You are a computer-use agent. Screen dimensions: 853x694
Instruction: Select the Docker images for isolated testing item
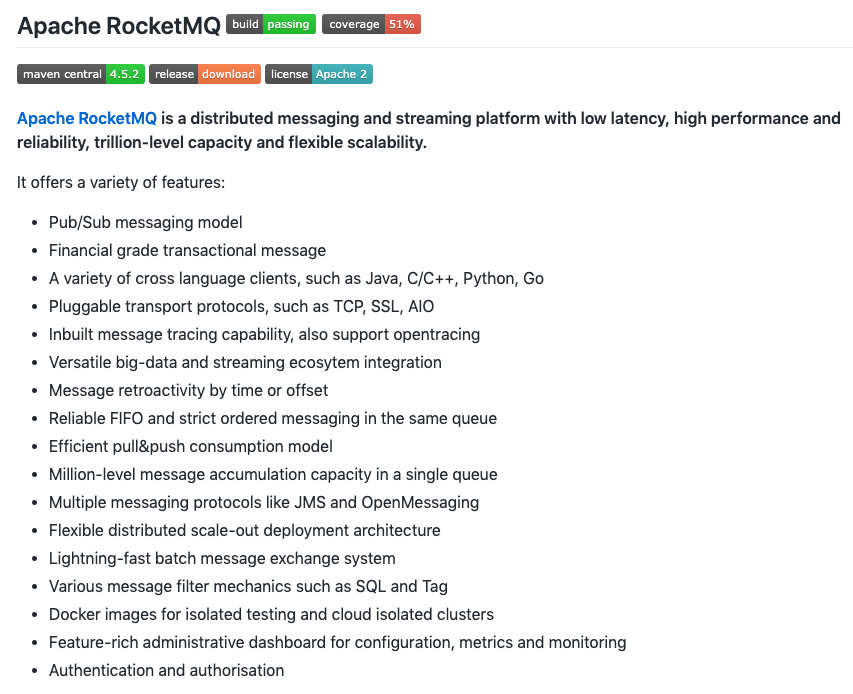(x=271, y=614)
